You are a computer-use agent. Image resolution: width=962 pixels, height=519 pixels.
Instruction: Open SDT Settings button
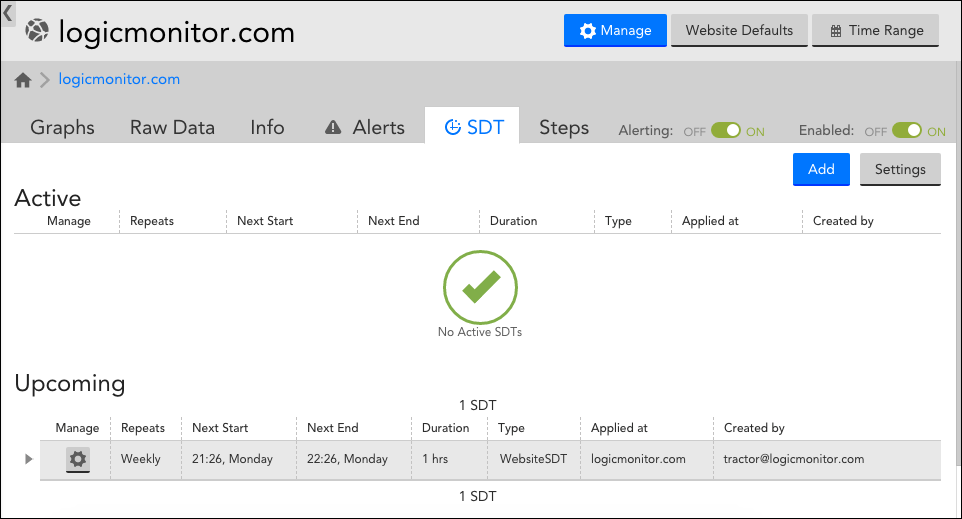click(900, 169)
